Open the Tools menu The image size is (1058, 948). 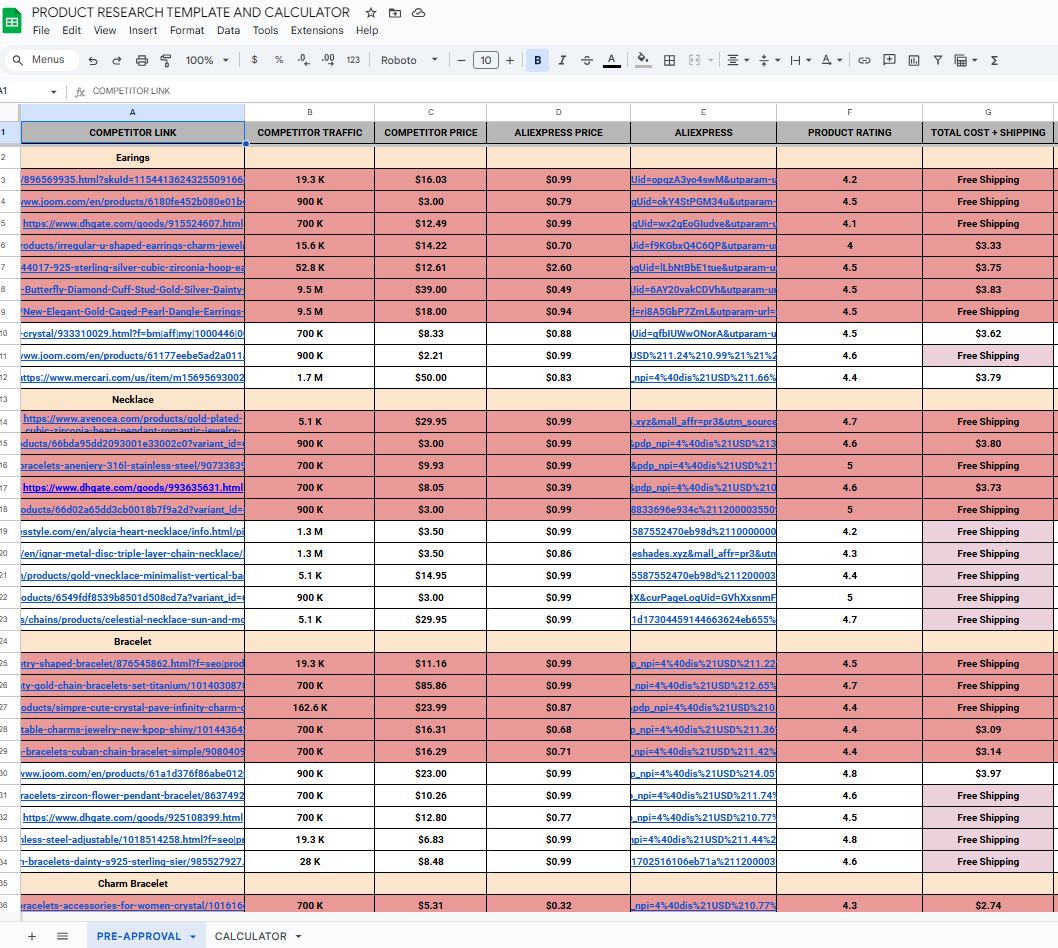[265, 30]
